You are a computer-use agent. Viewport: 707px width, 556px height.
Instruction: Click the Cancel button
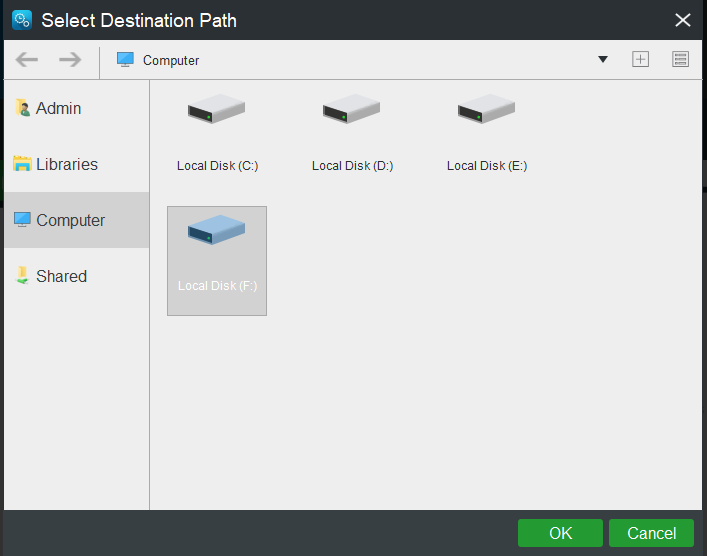click(651, 533)
